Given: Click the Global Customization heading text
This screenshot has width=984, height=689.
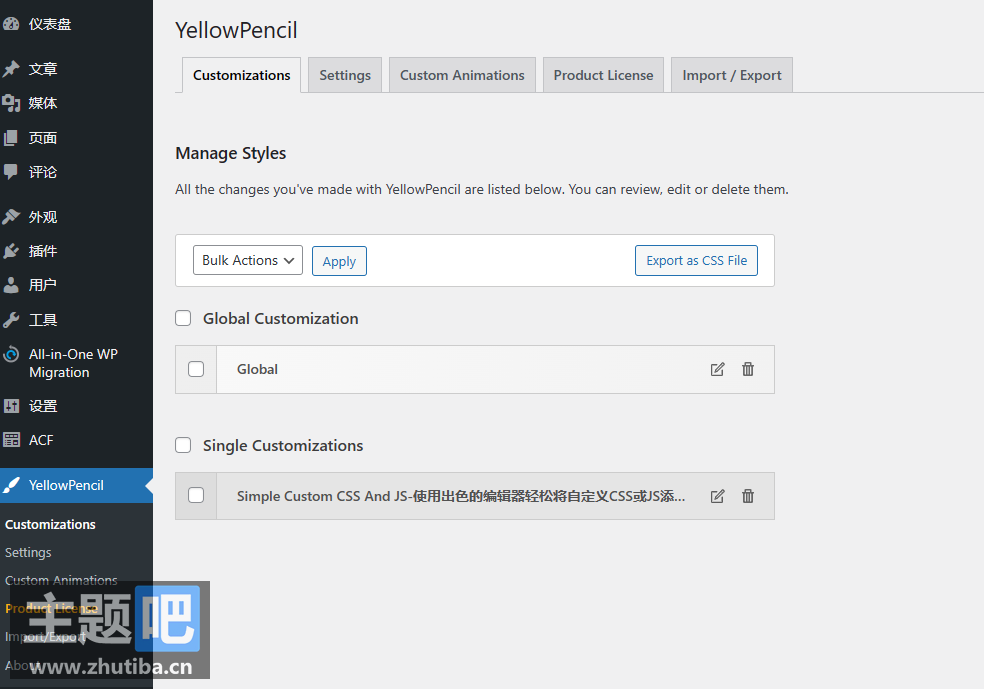Looking at the screenshot, I should [281, 318].
